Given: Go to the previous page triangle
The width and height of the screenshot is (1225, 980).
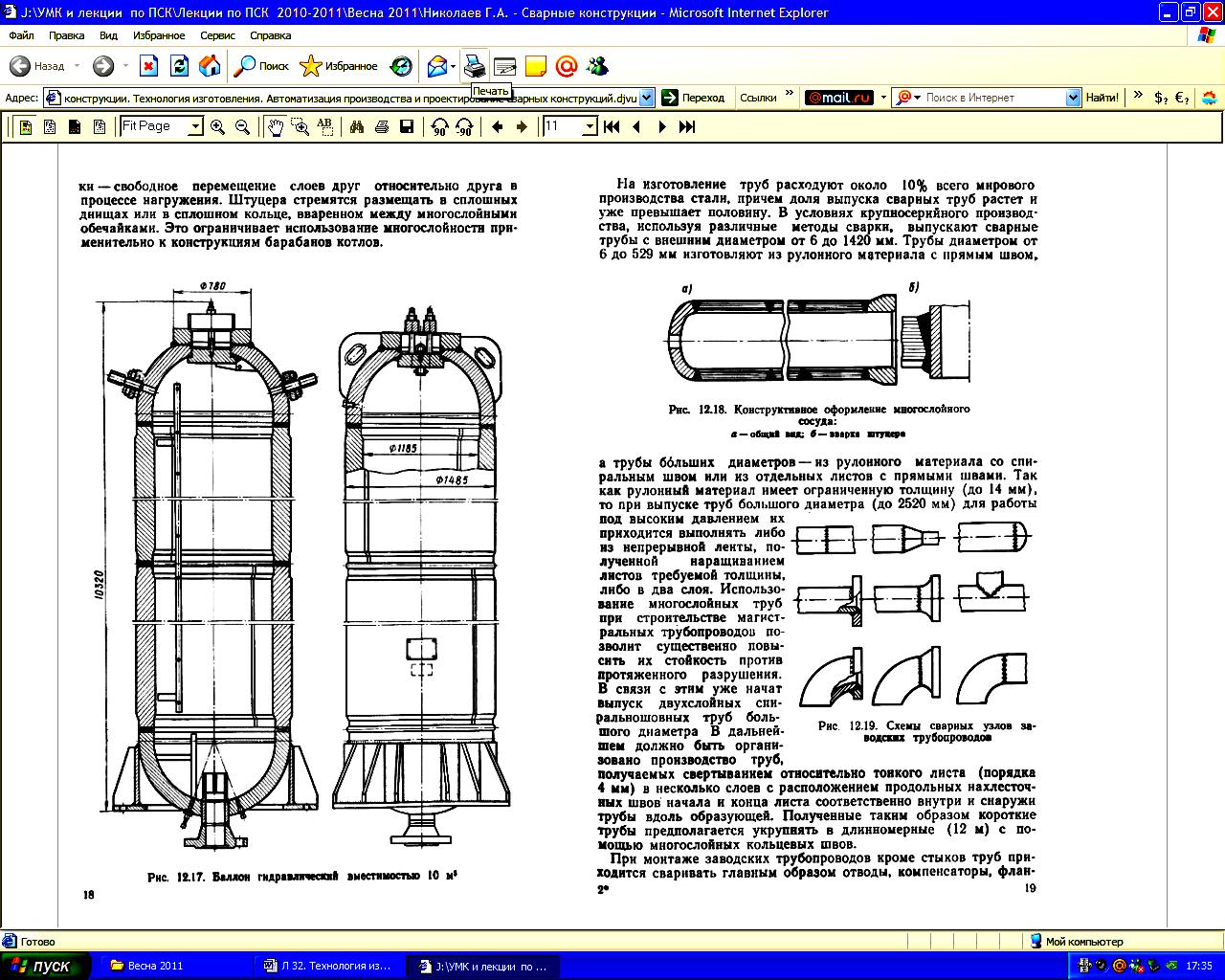Looking at the screenshot, I should [636, 126].
